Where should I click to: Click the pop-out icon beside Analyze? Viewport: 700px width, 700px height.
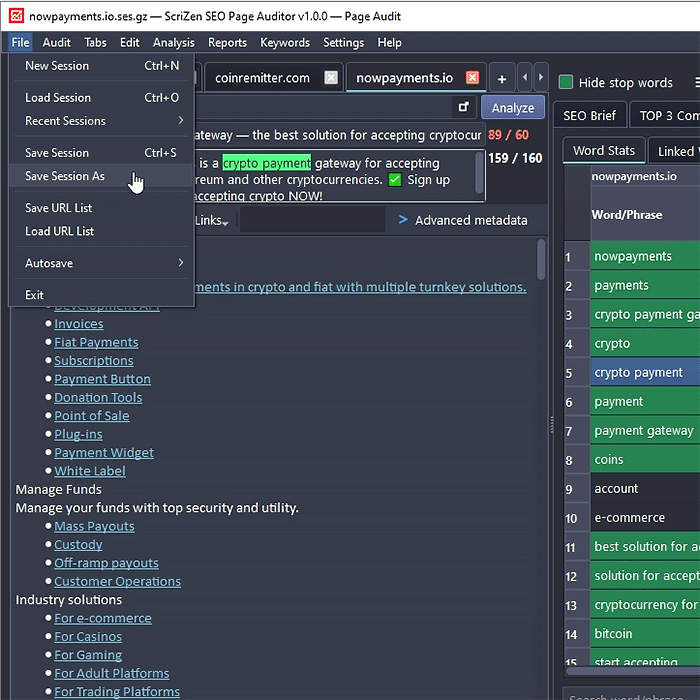pos(464,107)
